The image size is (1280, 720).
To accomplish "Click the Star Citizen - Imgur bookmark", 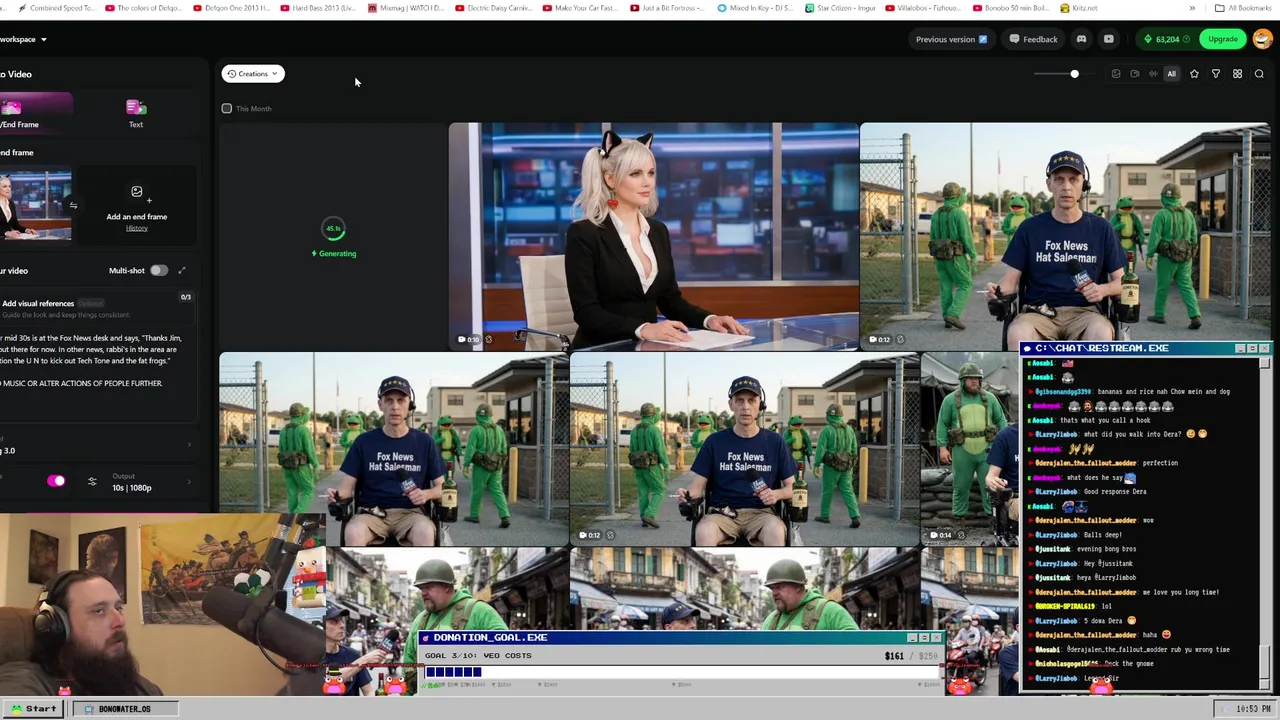I will (840, 8).
